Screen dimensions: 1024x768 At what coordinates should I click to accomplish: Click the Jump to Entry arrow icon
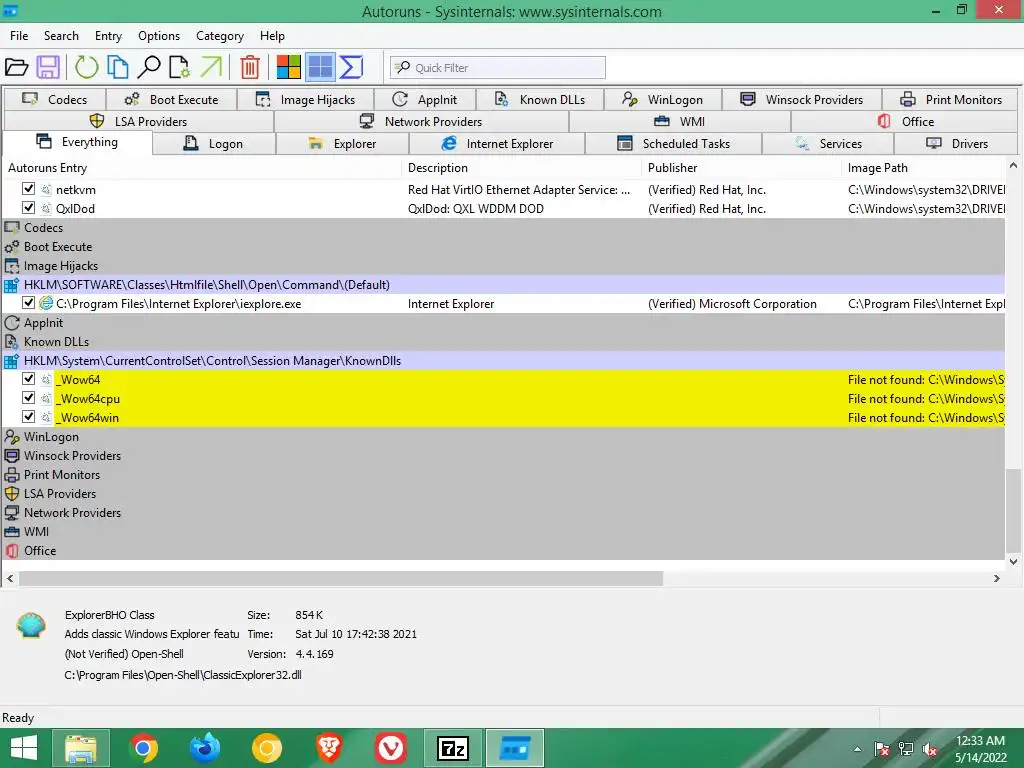(211, 67)
